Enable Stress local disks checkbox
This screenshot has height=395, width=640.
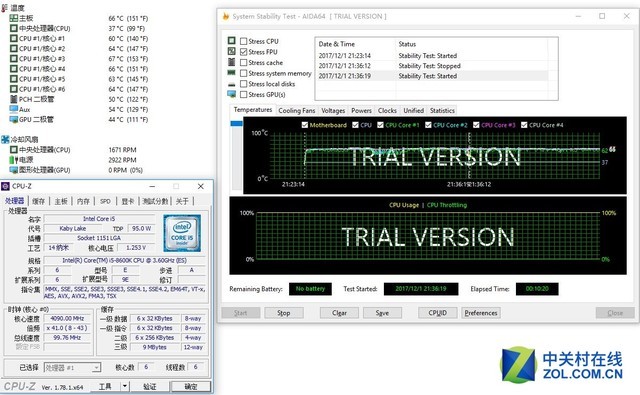click(x=244, y=84)
